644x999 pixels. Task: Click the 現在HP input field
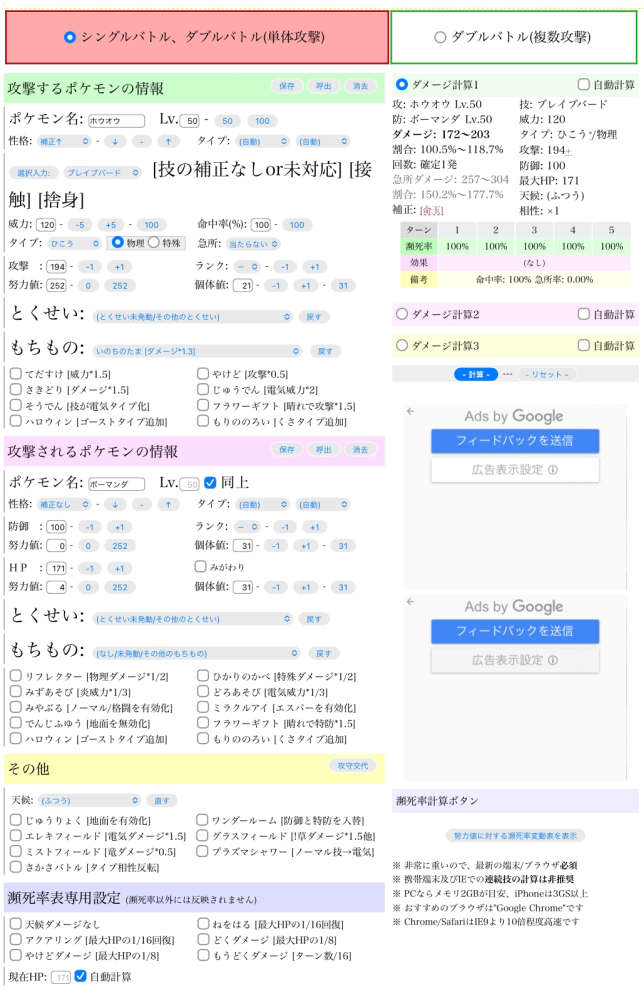pos(61,977)
